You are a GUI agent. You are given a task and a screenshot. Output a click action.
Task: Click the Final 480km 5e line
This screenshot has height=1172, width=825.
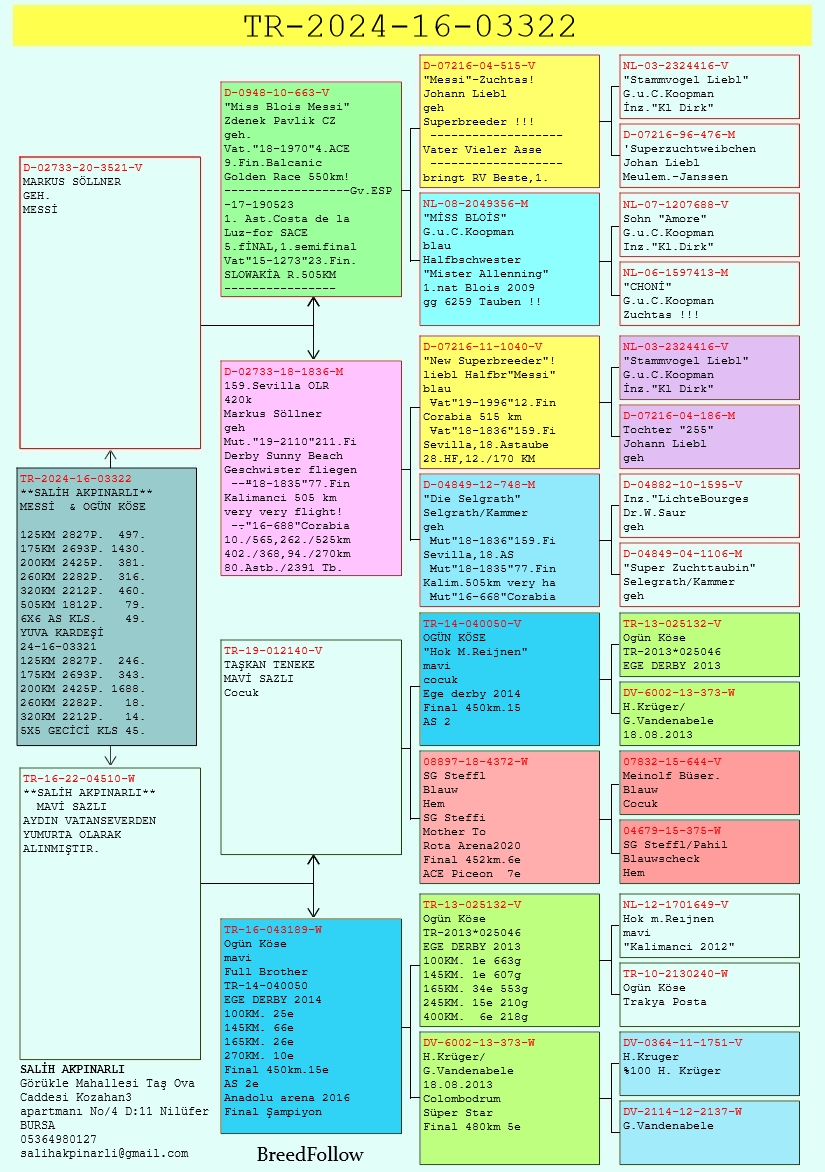coord(472,1126)
